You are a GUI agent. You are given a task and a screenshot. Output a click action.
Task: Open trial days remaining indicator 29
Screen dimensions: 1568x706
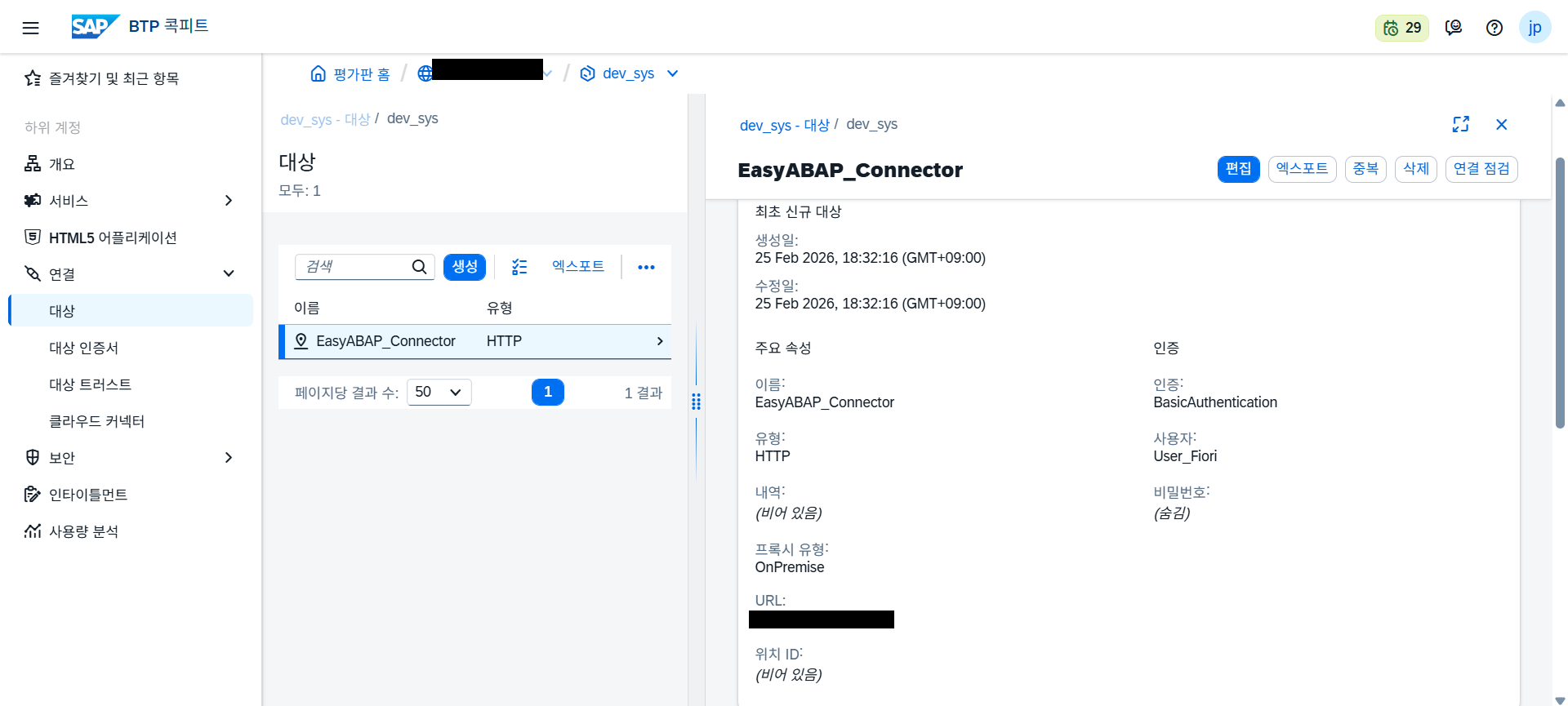point(1401,28)
